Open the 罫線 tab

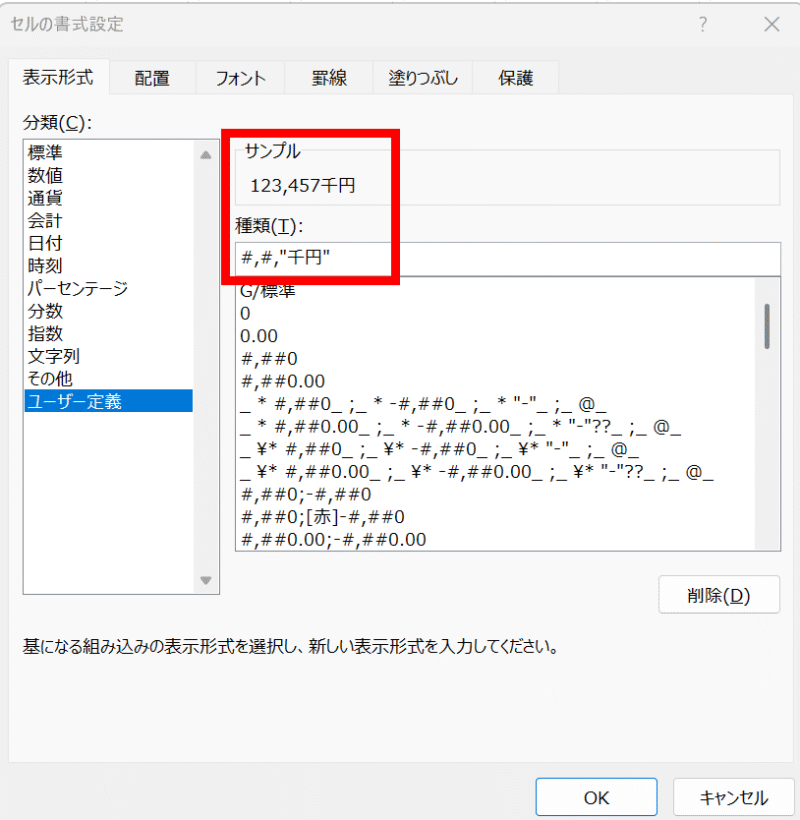(x=329, y=78)
